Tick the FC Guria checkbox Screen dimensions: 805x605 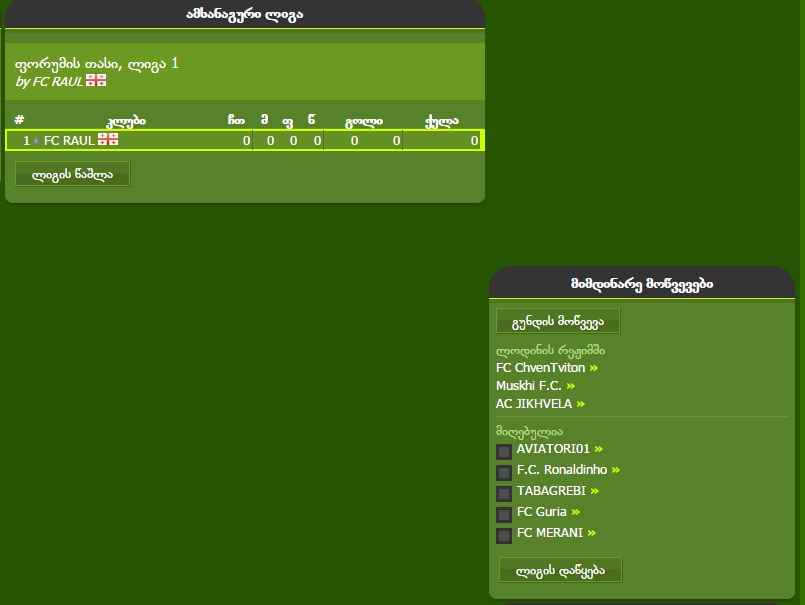click(x=504, y=515)
